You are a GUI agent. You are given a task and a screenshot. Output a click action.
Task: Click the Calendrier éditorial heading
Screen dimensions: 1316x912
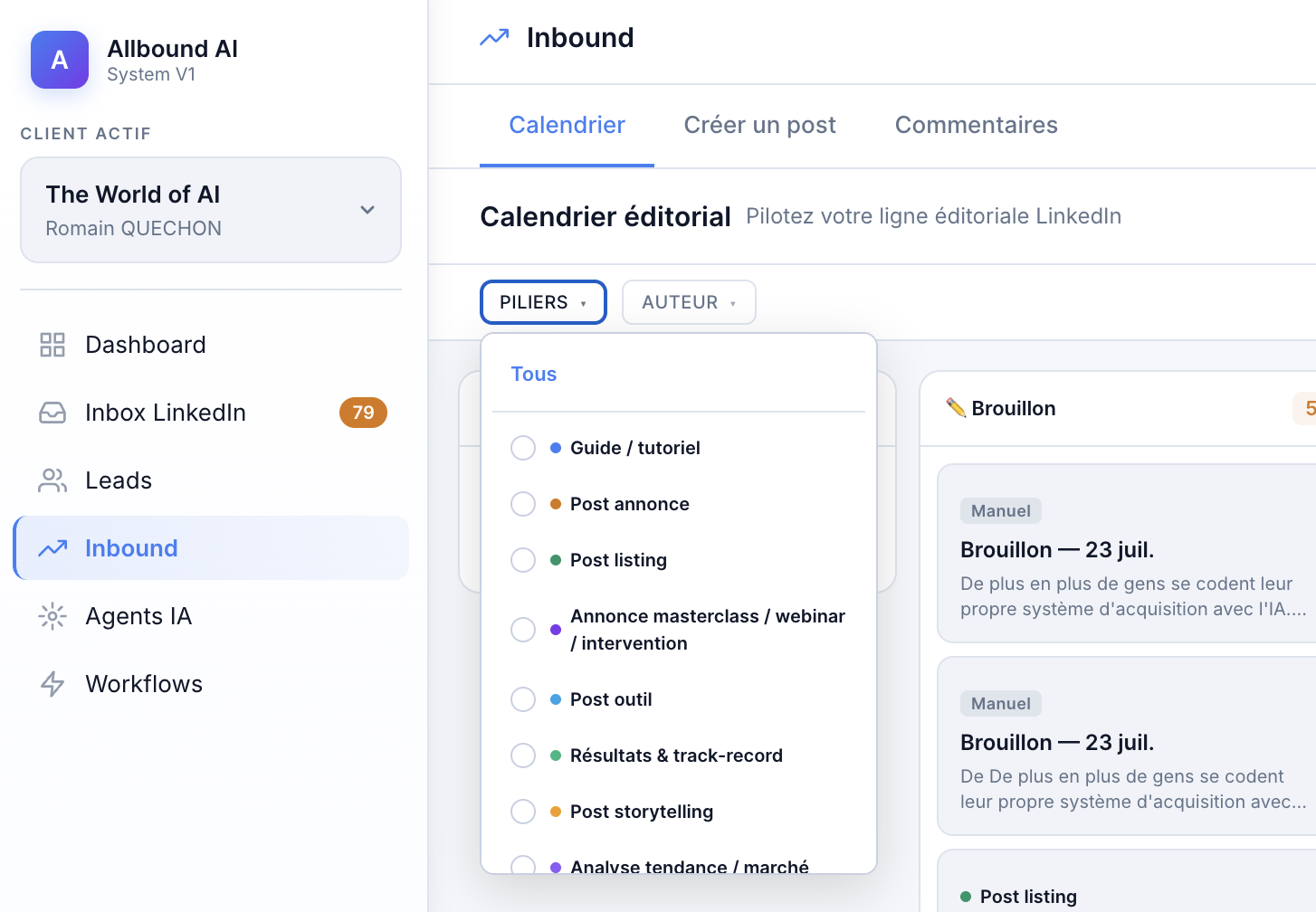coord(606,216)
